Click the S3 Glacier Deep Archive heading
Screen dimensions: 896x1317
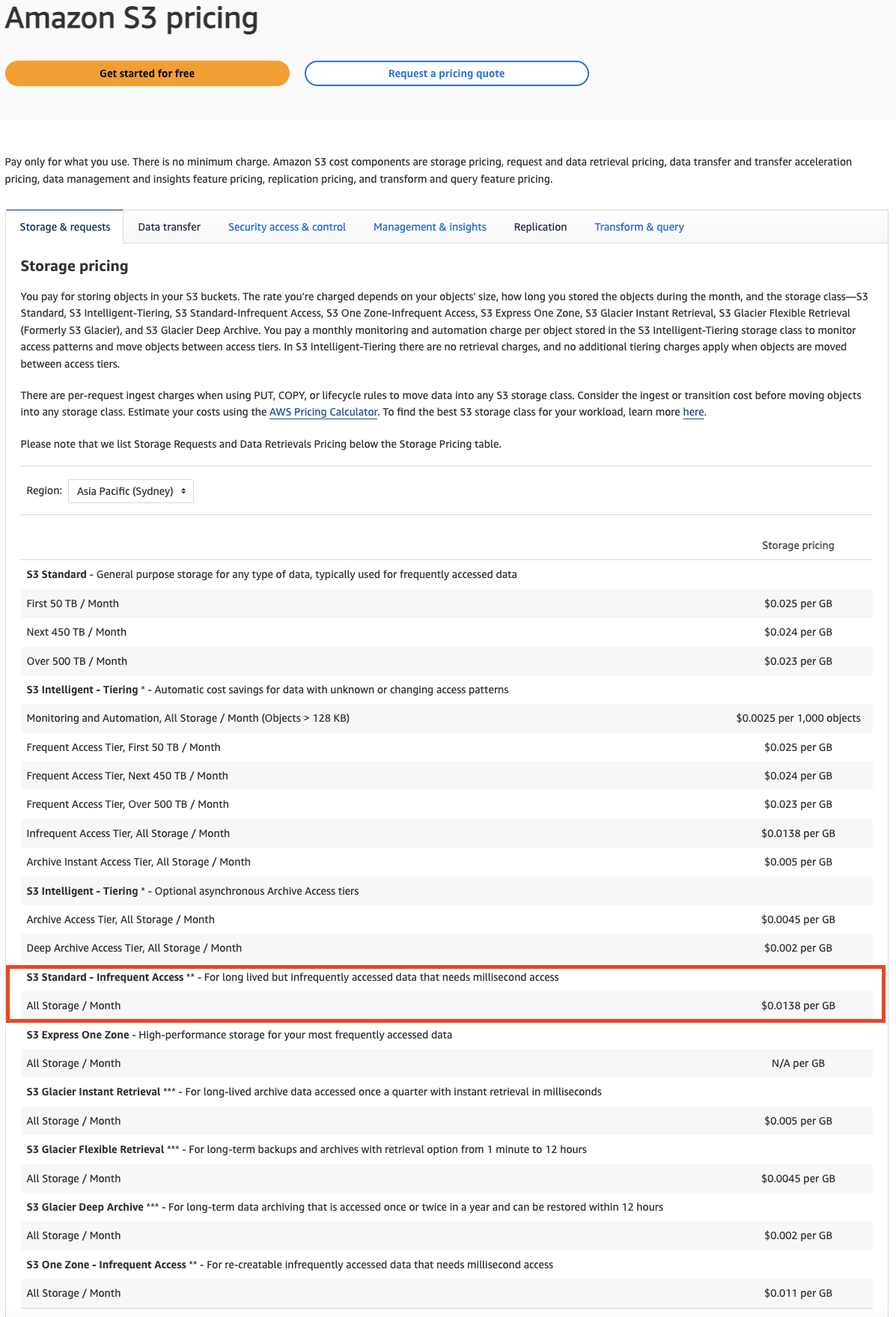[345, 1207]
